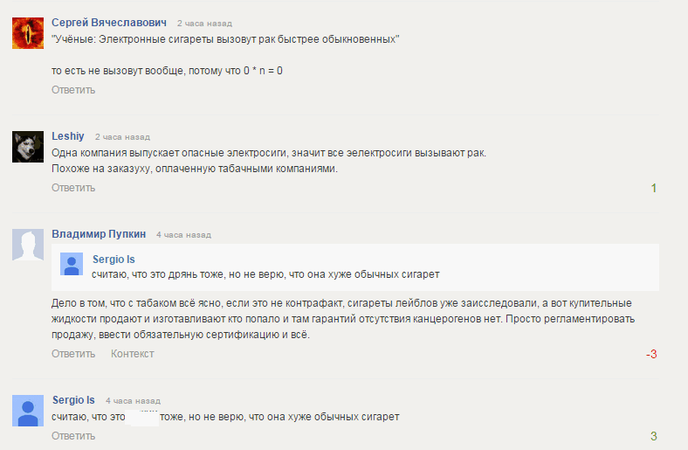The width and height of the screenshot is (688, 450).
Task: Open the Sergio Is name of the last comment
Action: [x=73, y=400]
